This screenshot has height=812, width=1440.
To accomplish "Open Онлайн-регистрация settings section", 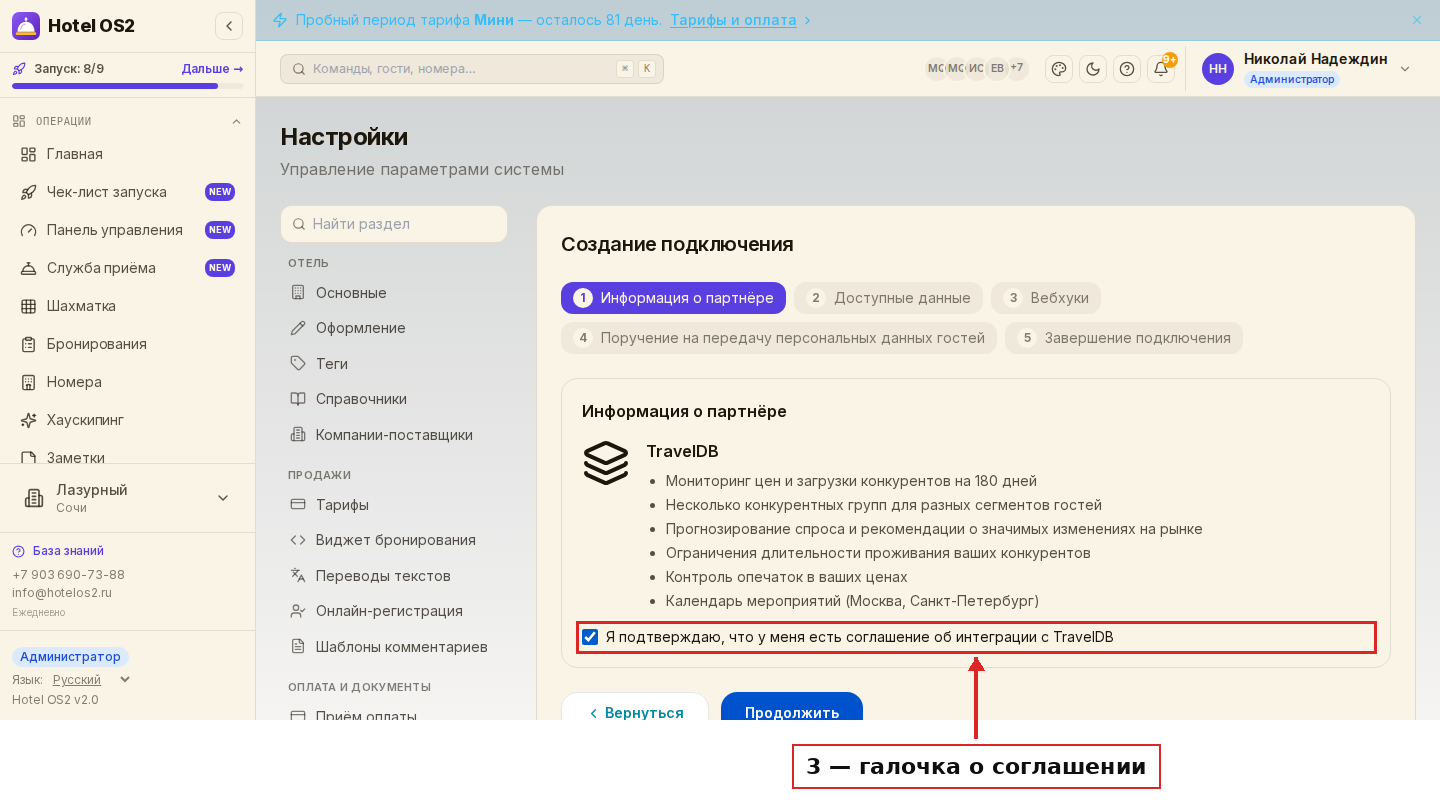I will (x=394, y=611).
